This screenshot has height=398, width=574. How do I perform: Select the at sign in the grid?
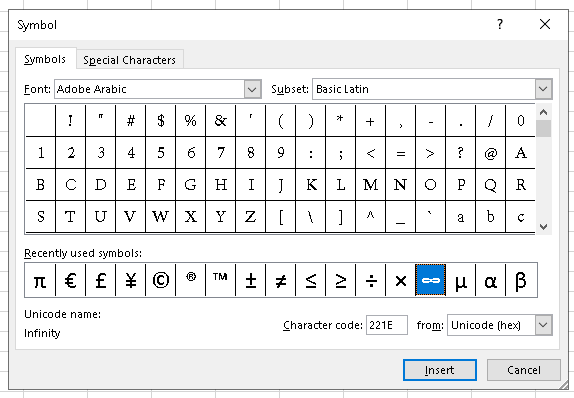[x=491, y=153]
